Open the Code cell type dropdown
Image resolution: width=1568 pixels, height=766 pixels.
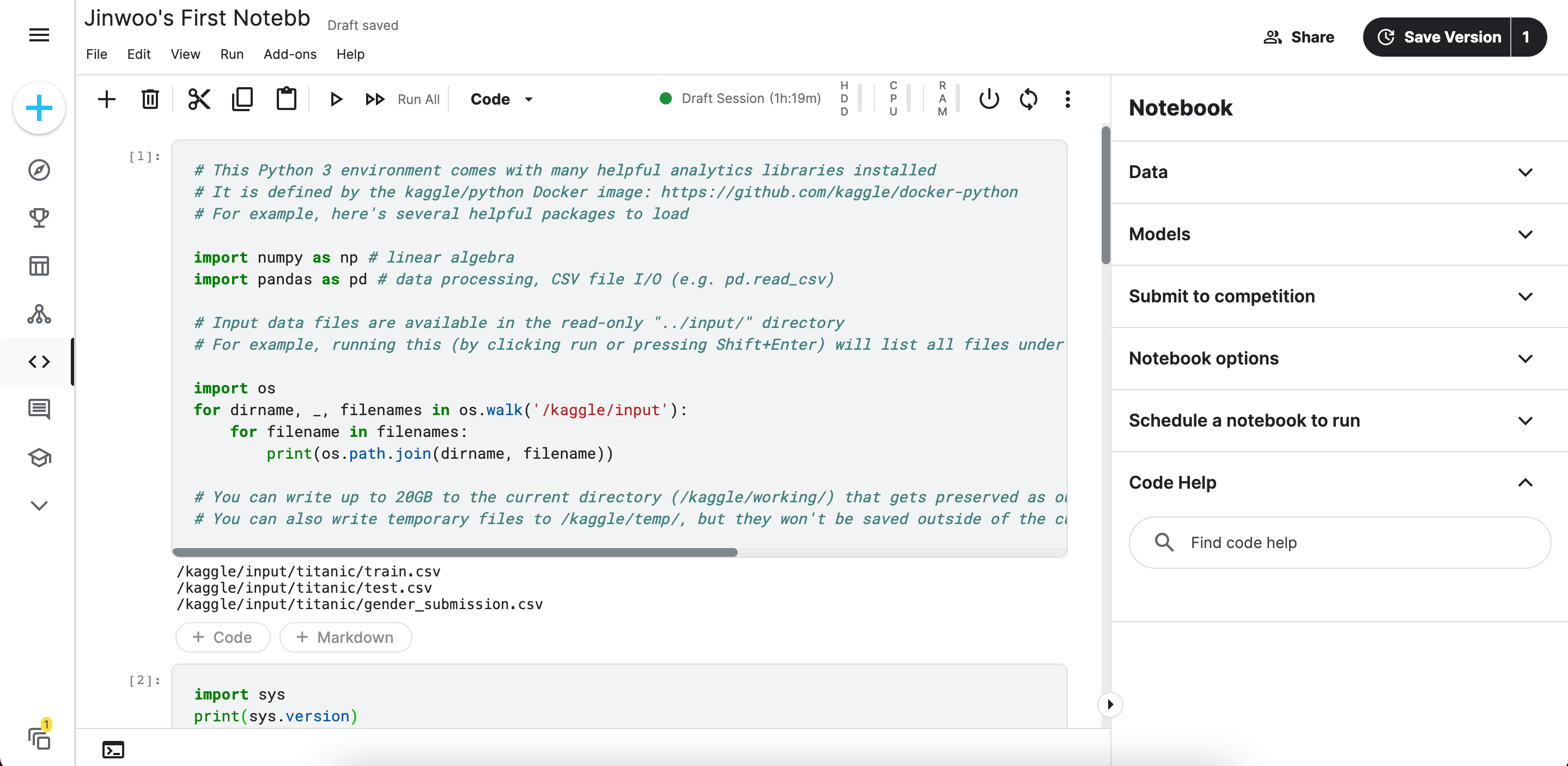[x=503, y=99]
